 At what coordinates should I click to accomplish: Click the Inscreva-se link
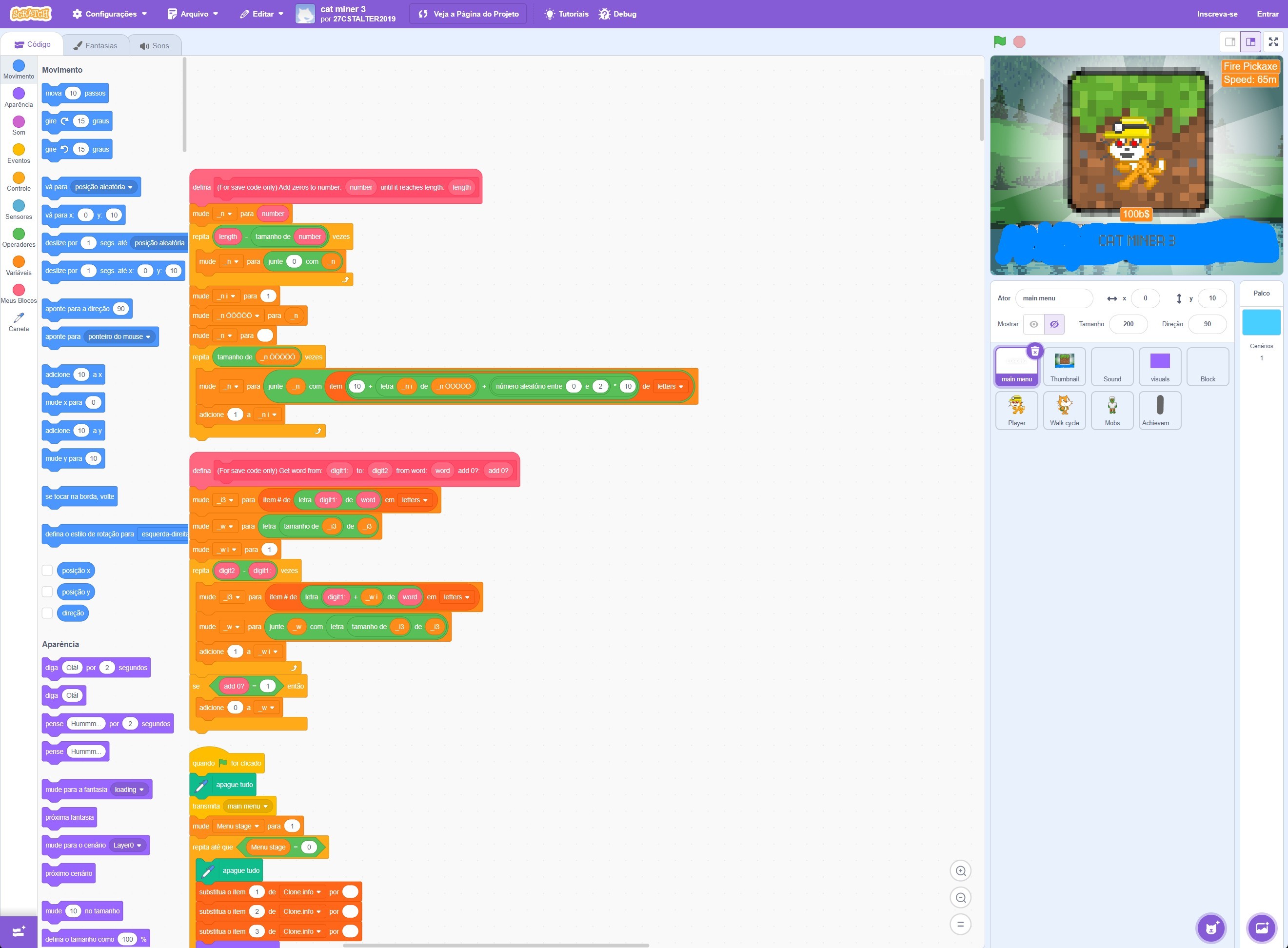1217,14
